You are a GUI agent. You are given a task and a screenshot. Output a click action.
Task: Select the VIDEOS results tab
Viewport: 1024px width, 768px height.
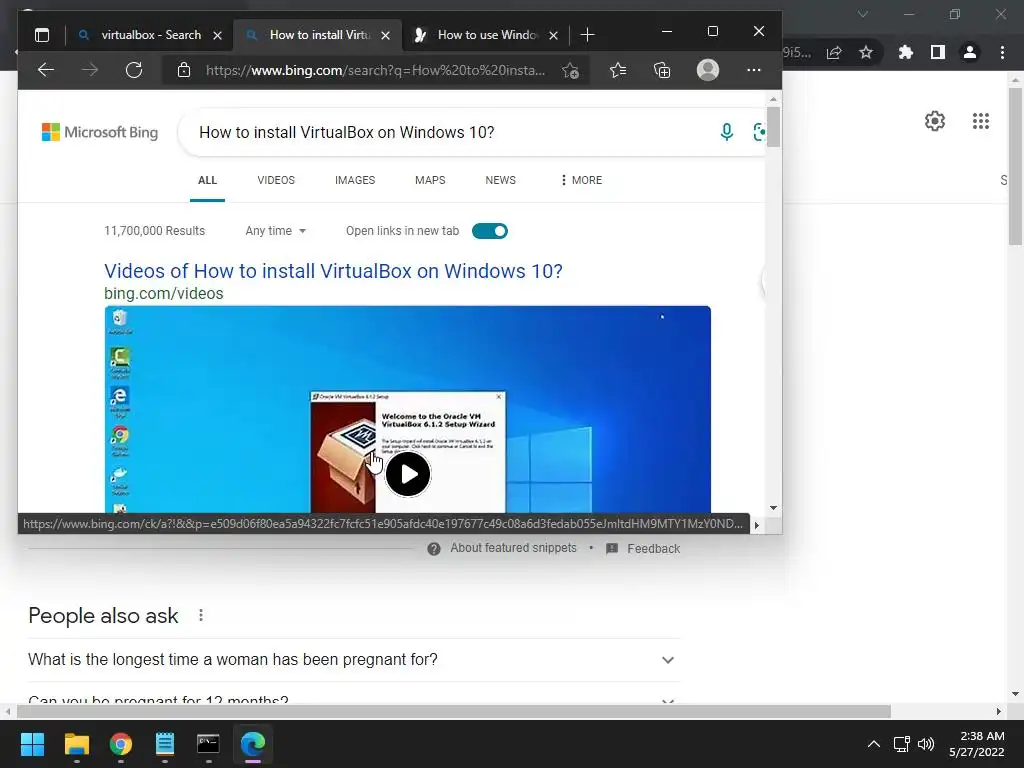(x=276, y=180)
